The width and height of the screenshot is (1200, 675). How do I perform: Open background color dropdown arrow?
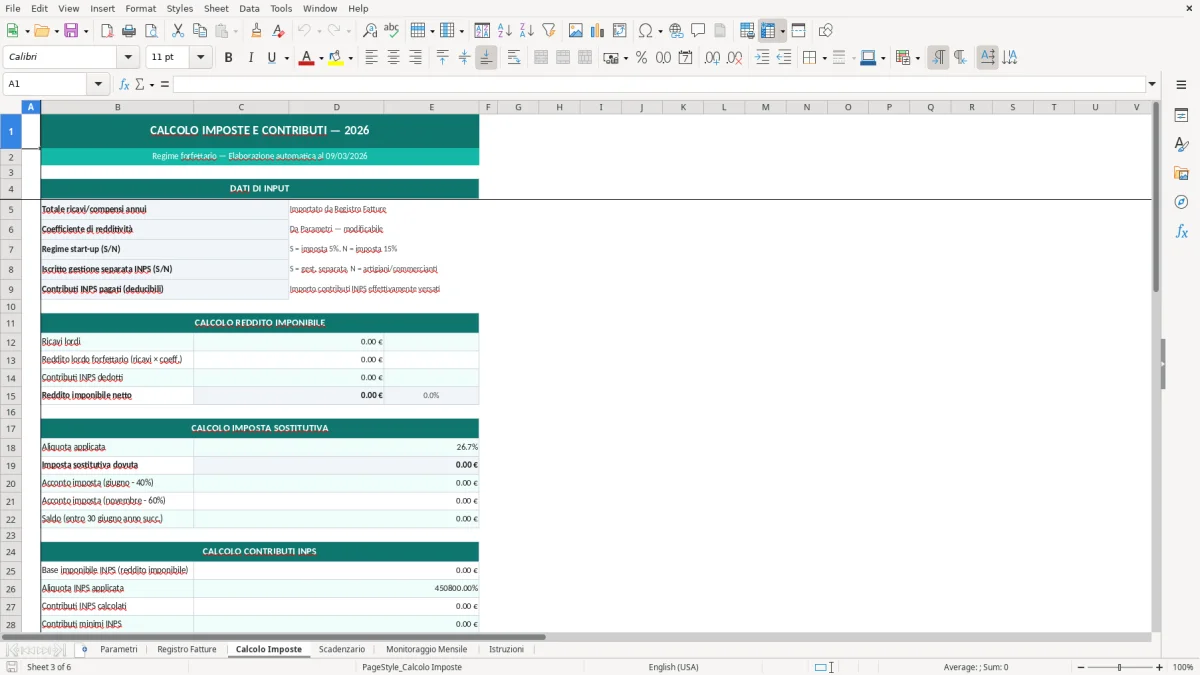[350, 58]
